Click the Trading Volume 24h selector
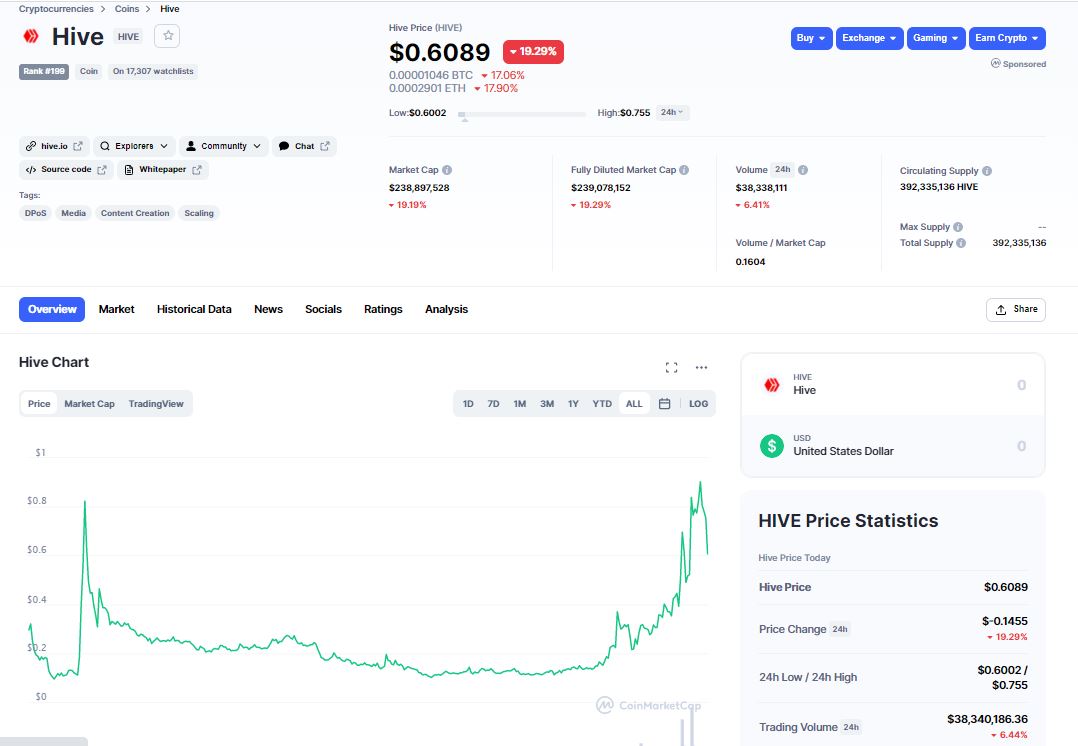 tap(851, 727)
